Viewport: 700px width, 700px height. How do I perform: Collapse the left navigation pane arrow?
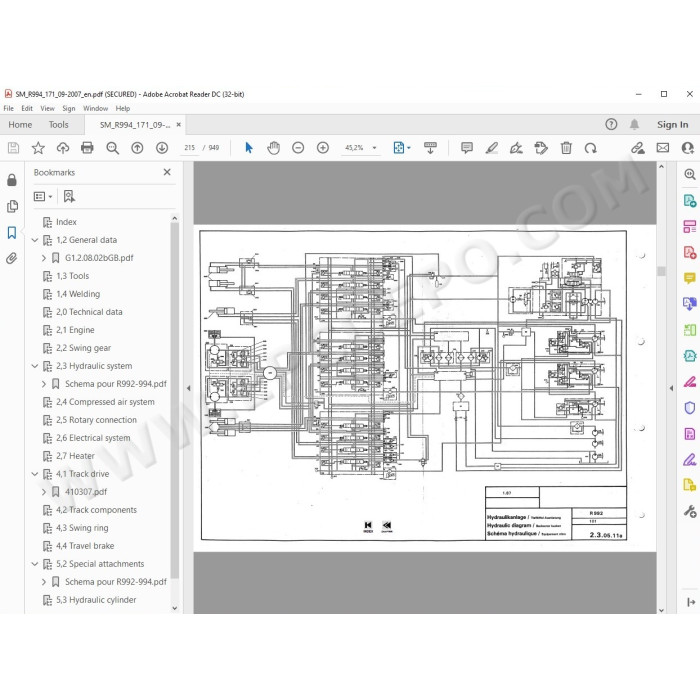tap(188, 388)
